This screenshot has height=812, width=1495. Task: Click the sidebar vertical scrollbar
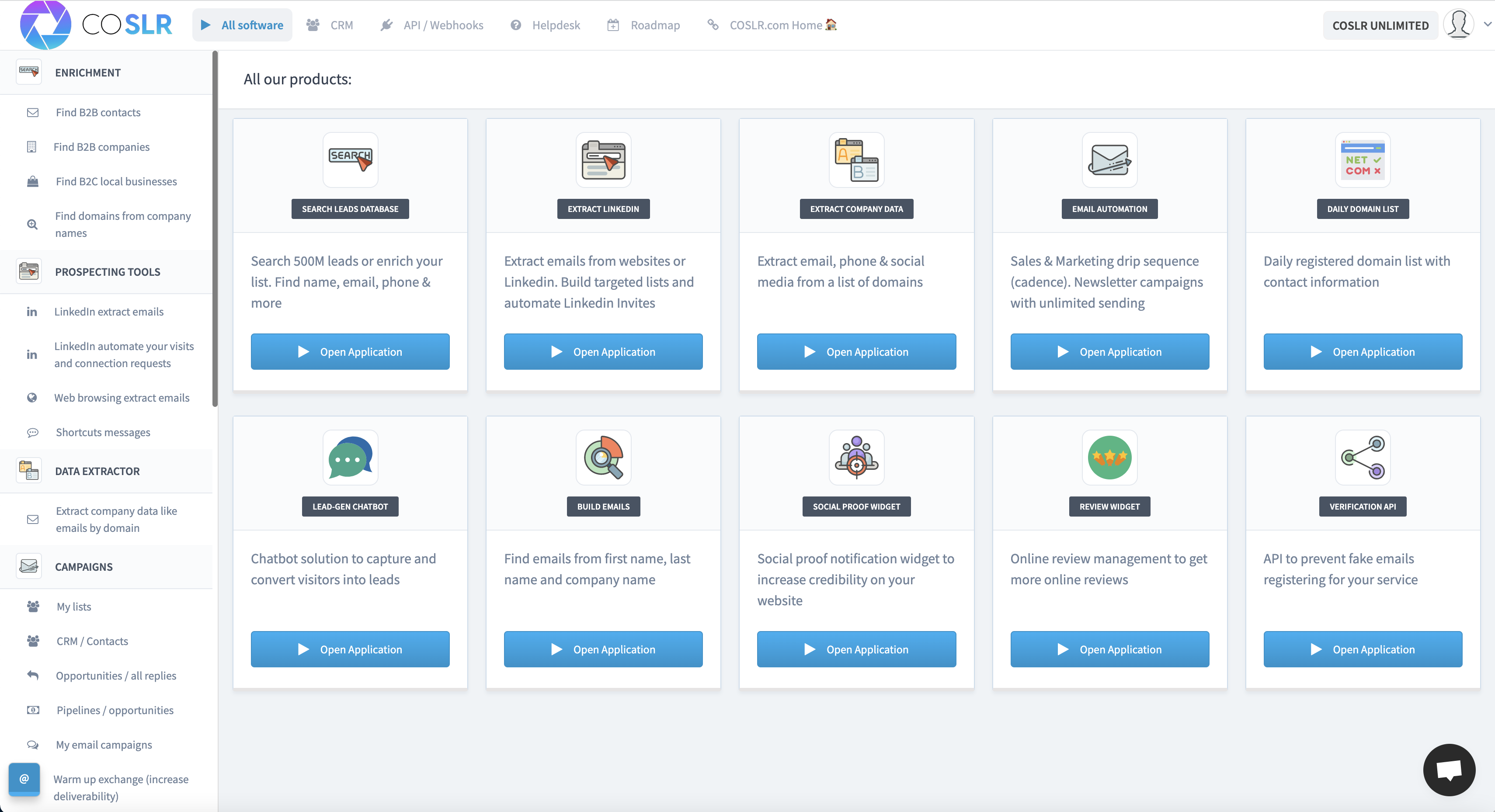tap(215, 229)
